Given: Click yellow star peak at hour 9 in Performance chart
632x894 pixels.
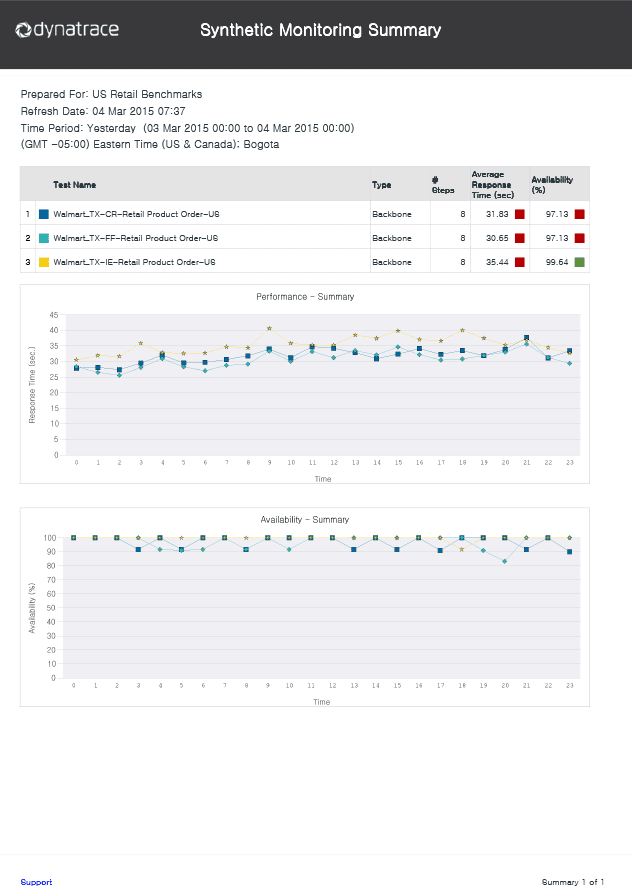Looking at the screenshot, I should tap(269, 329).
